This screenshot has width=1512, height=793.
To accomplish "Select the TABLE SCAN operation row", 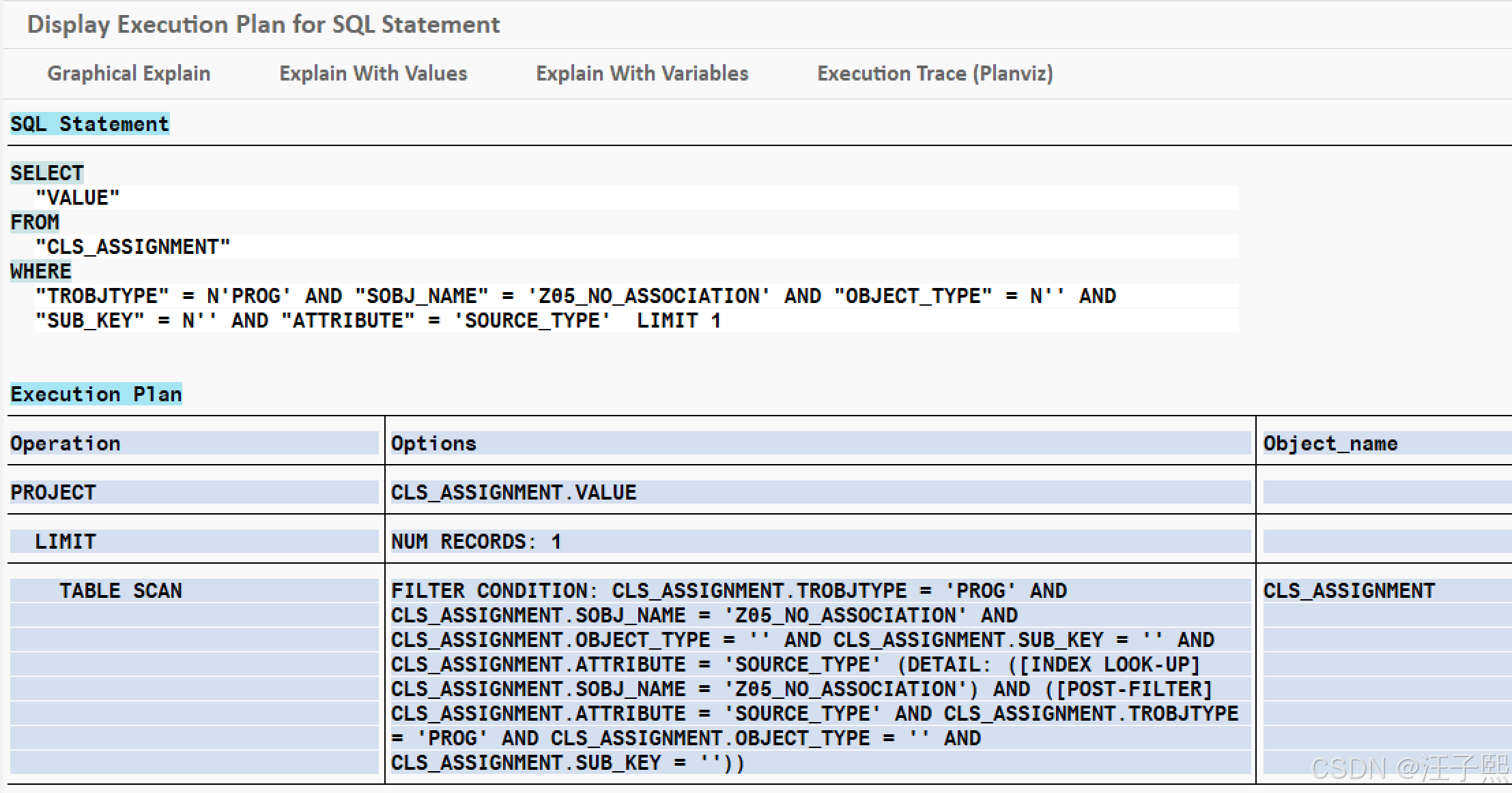I will (x=120, y=591).
